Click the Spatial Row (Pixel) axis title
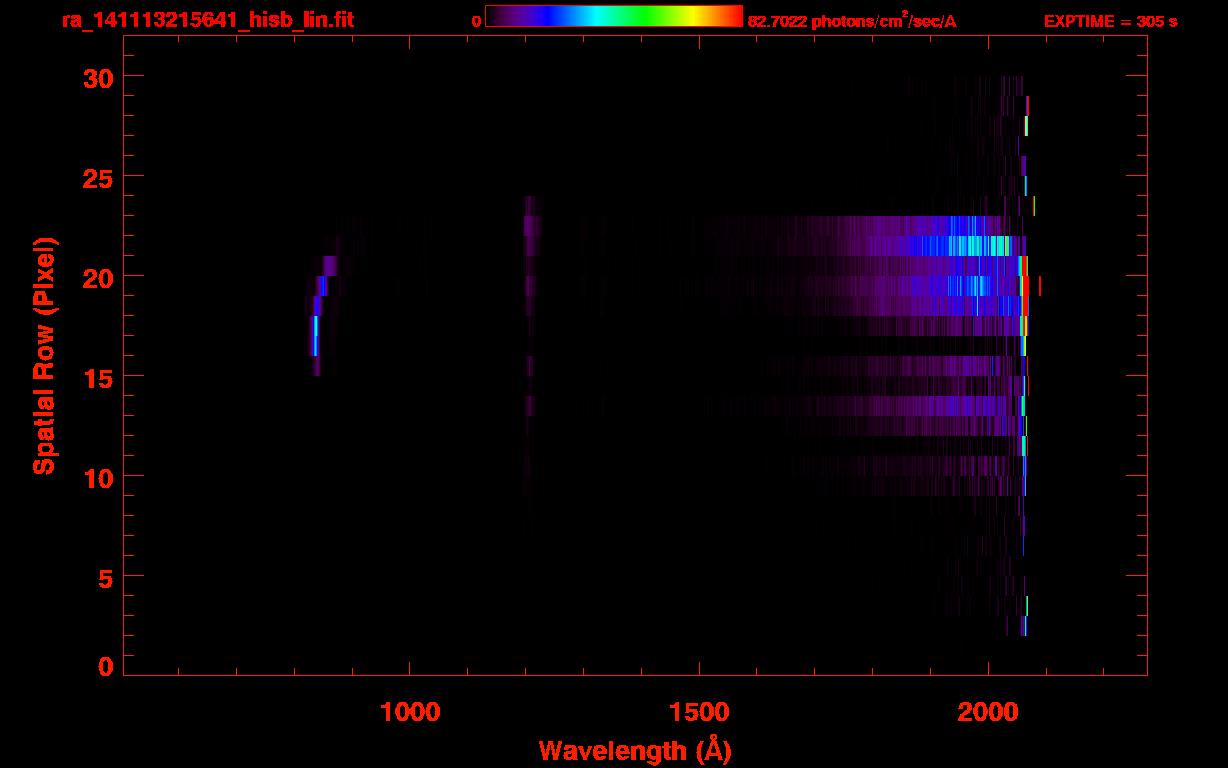1228x768 pixels. pos(44,355)
